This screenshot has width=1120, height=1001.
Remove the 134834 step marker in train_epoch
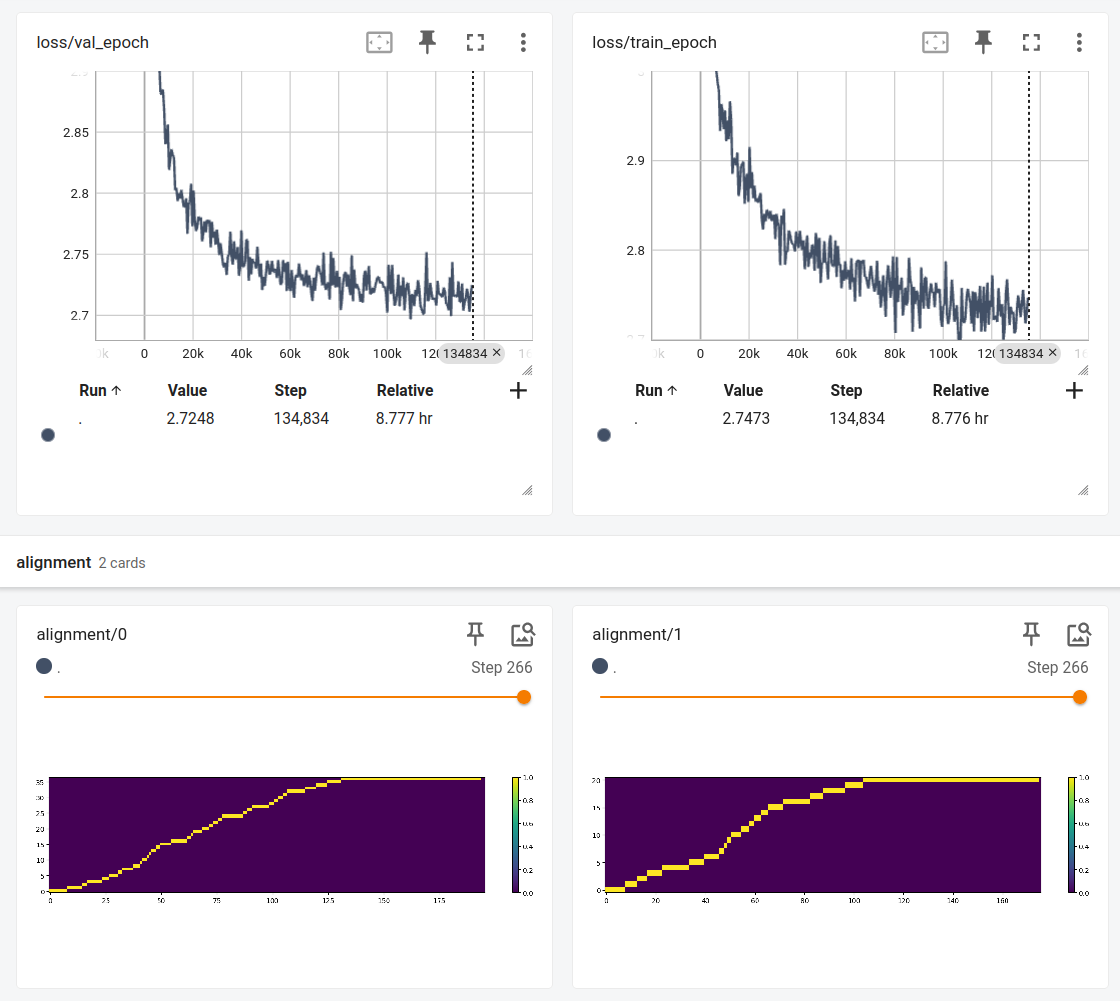coord(1053,353)
